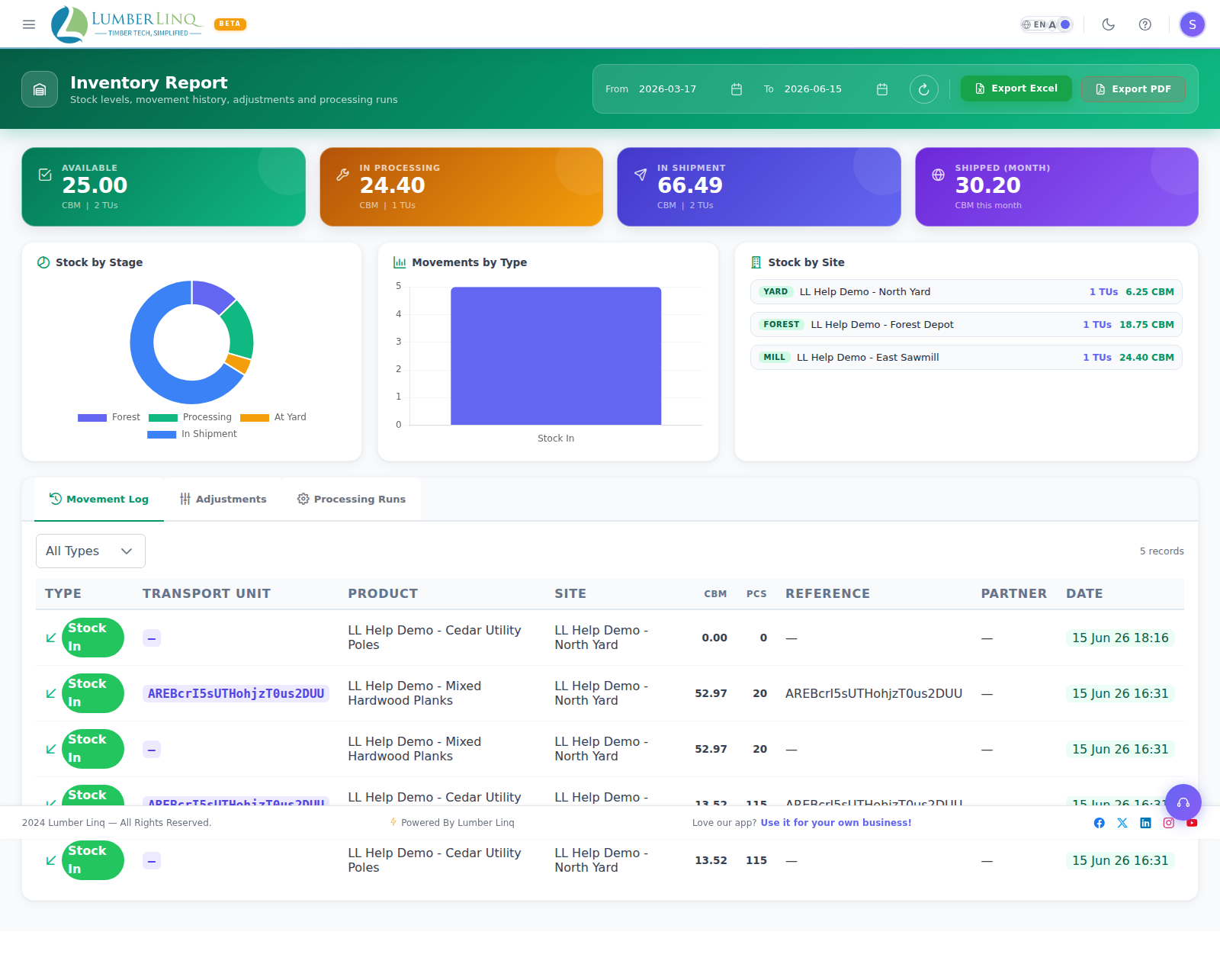Viewport: 1220px width, 980px height.
Task: Open transport unit AREBcrI5sUTHohjzT0us2DUU badge with 52.97 CBM
Action: click(x=236, y=694)
